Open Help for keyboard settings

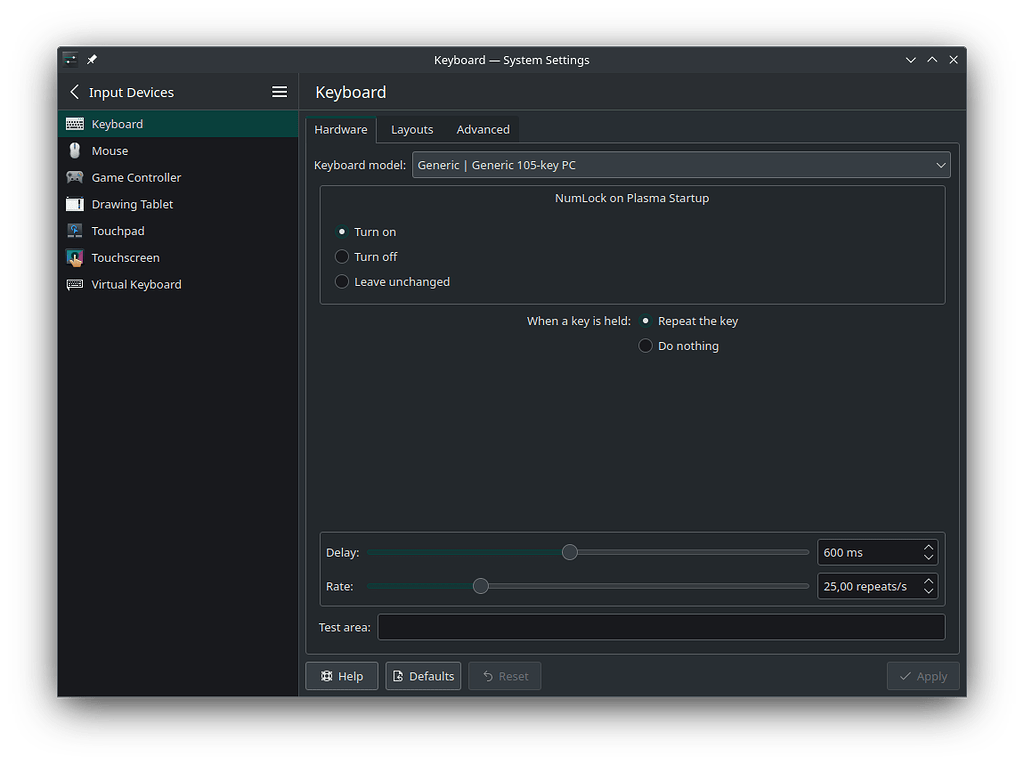point(342,675)
